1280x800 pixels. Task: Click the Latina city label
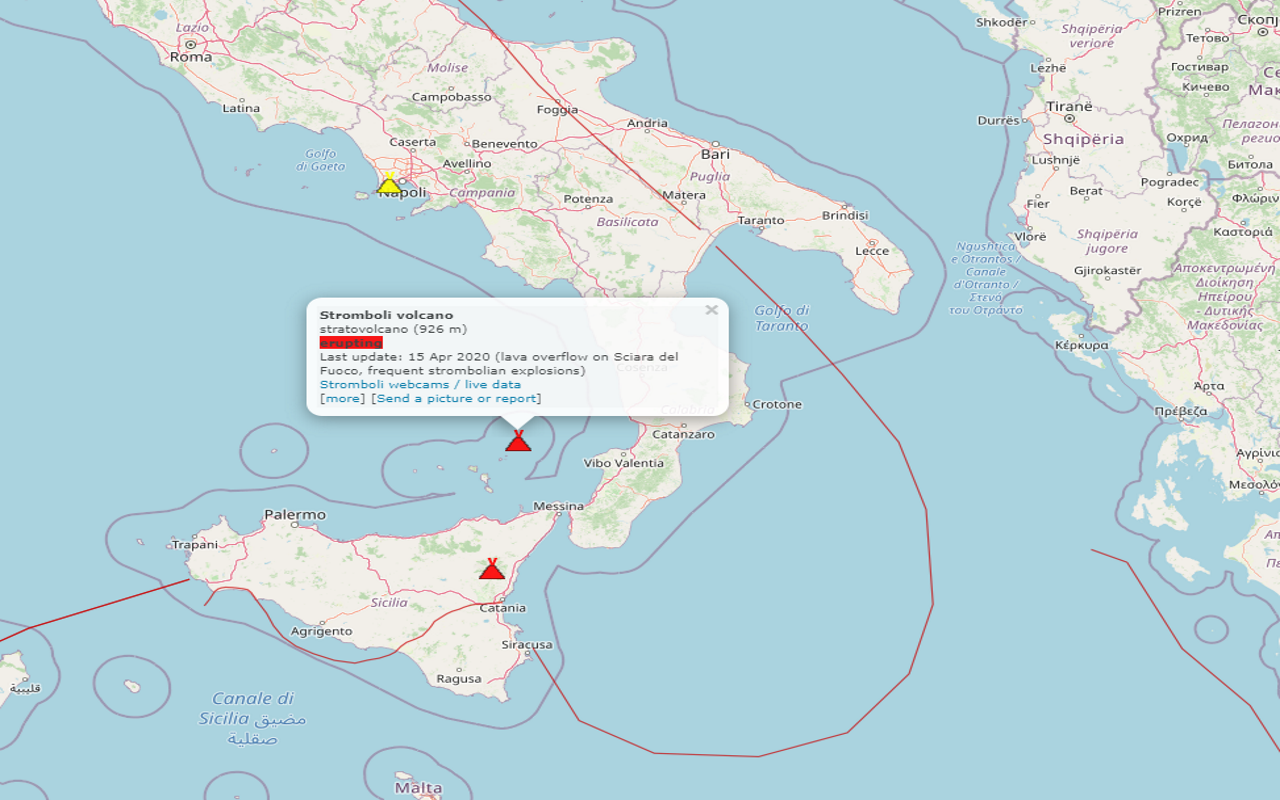241,108
